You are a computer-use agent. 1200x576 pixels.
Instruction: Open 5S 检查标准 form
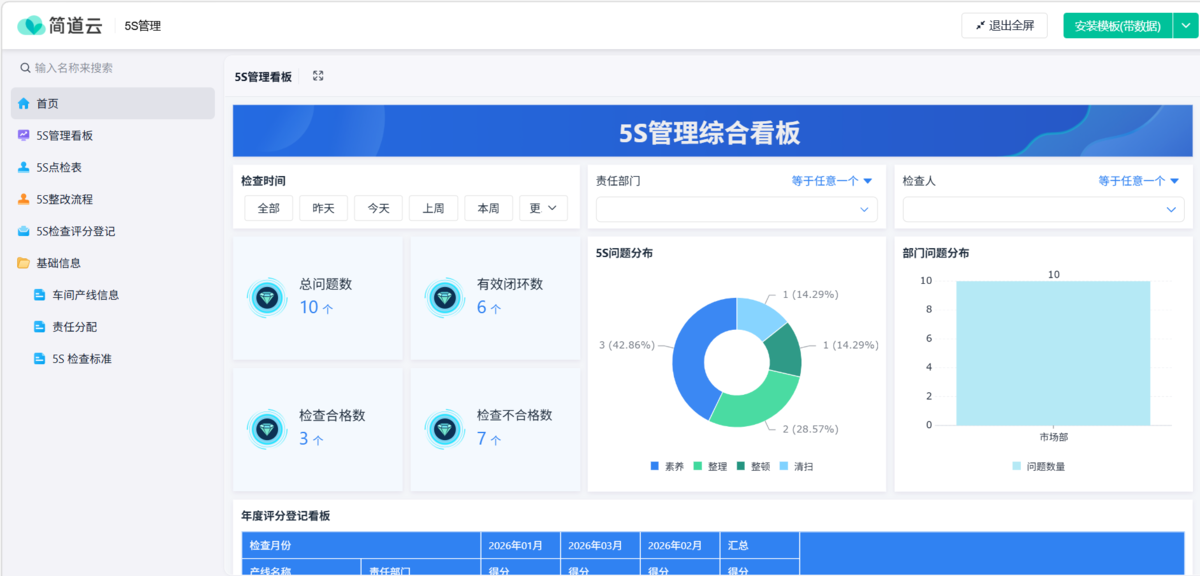coord(113,359)
